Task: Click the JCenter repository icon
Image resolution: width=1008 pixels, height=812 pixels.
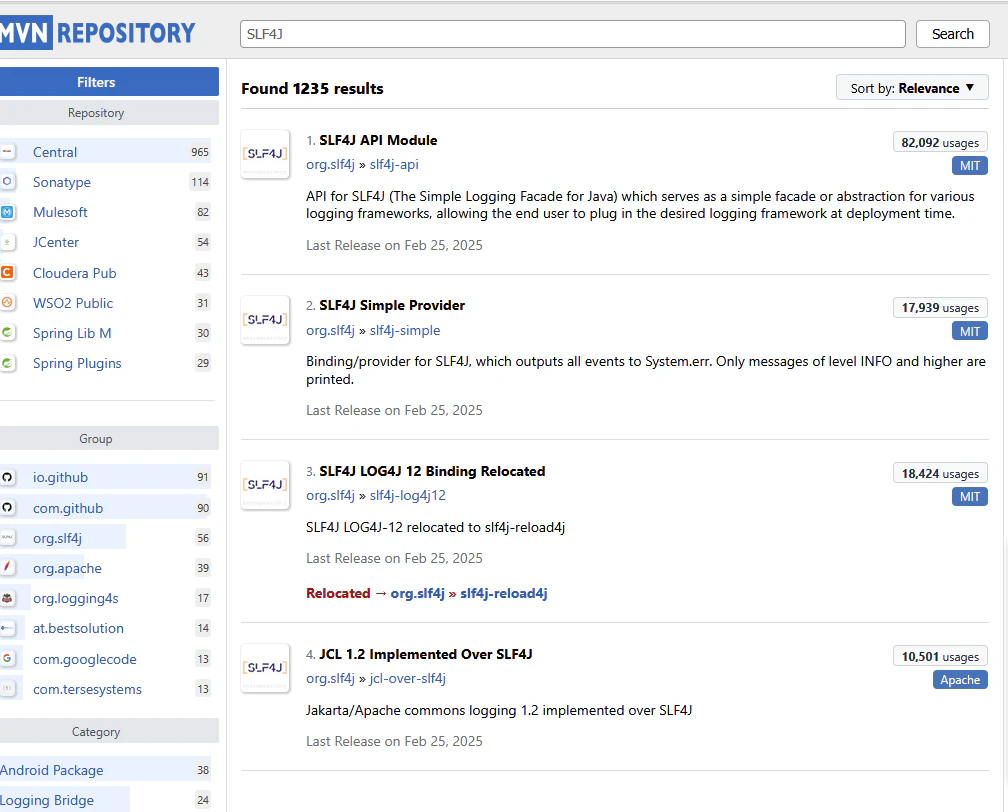Action: [x=7, y=242]
